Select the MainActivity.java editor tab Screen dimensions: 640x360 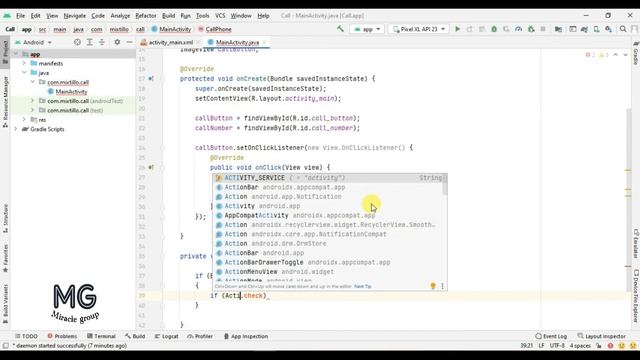pyautogui.click(x=237, y=42)
